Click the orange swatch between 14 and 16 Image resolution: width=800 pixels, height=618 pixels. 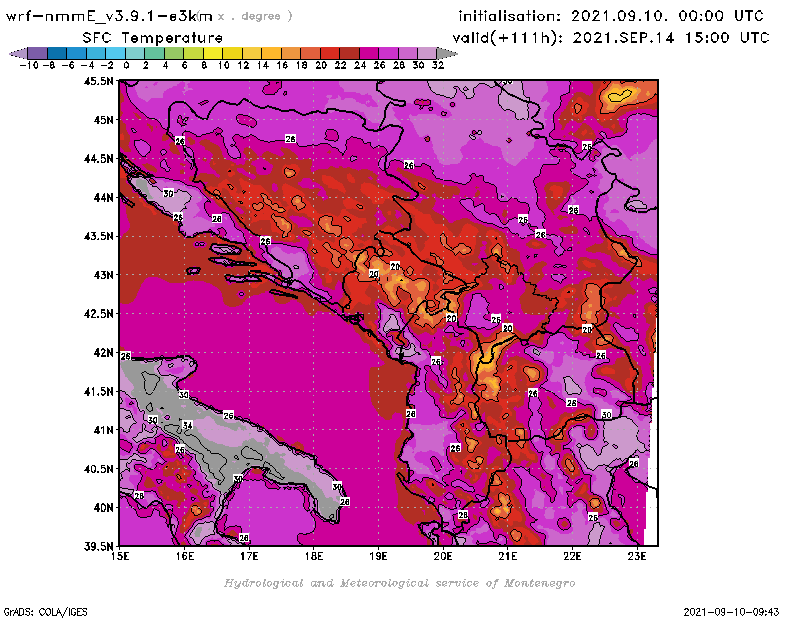pos(271,53)
